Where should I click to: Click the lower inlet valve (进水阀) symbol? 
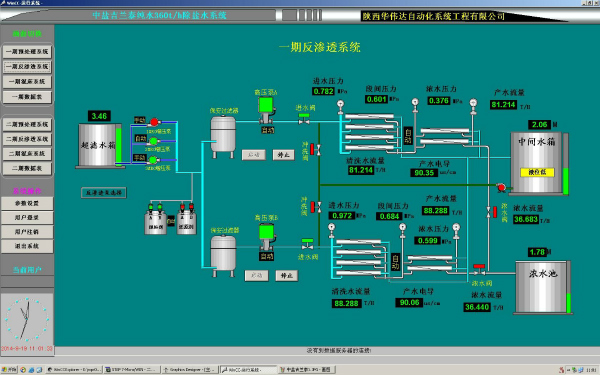307,244
